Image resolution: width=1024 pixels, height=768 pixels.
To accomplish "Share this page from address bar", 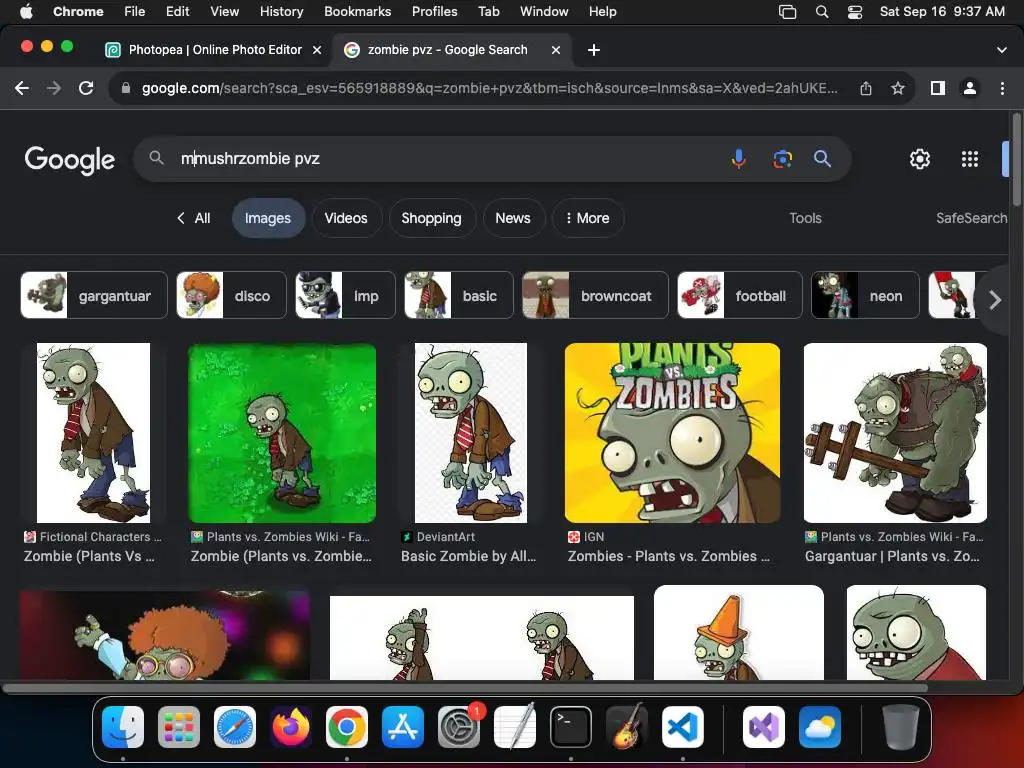I will 866,88.
